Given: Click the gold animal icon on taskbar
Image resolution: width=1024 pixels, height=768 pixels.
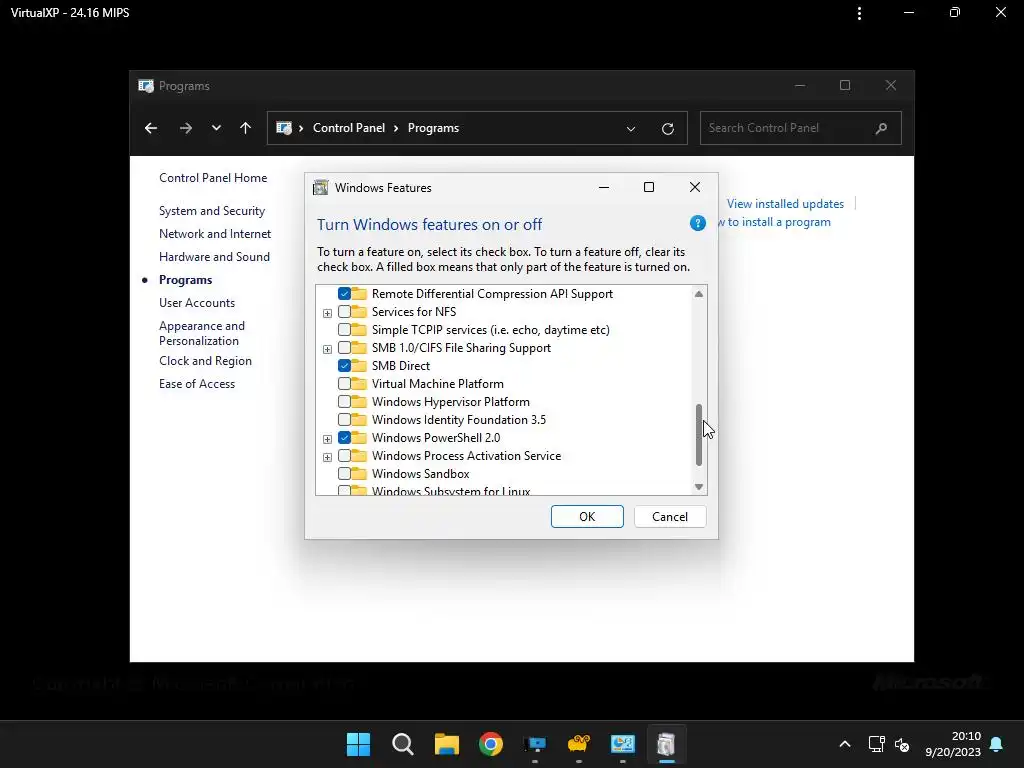Looking at the screenshot, I should pyautogui.click(x=579, y=744).
